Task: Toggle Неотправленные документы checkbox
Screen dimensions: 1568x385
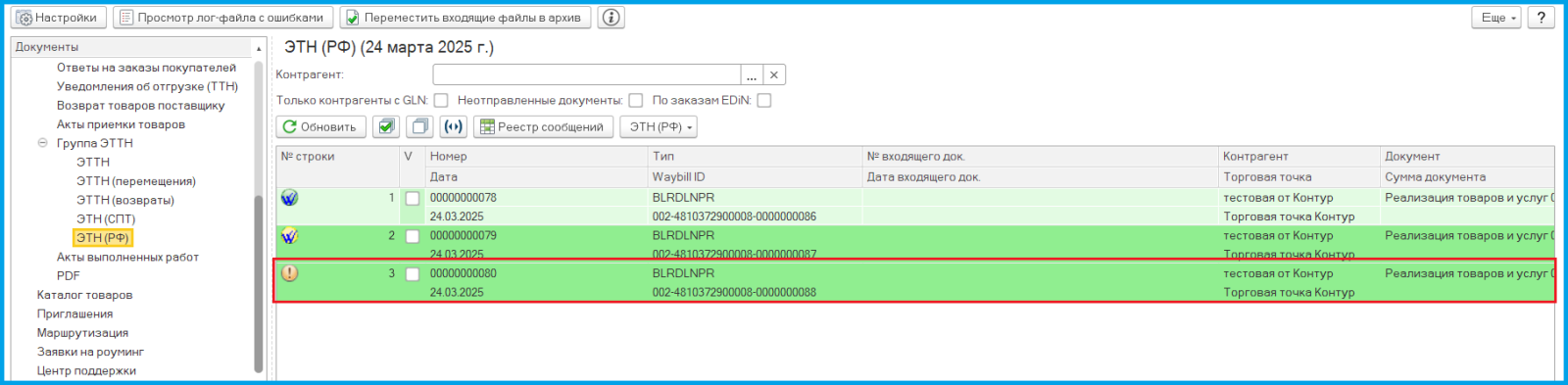Action: [636, 100]
